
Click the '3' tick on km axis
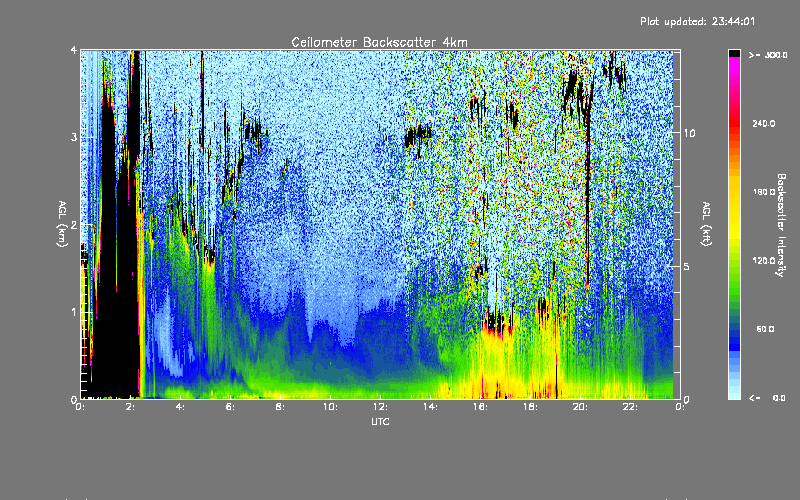[74, 137]
